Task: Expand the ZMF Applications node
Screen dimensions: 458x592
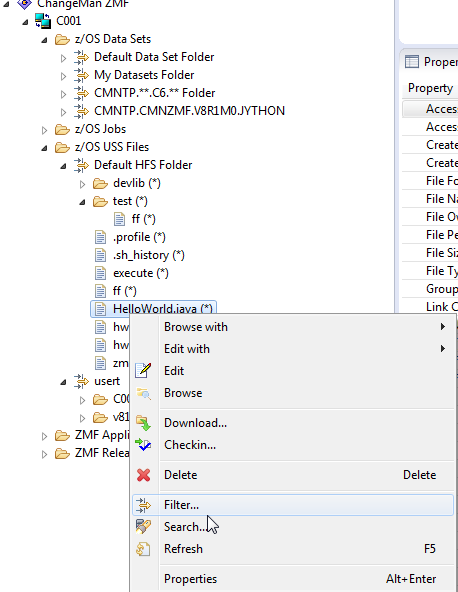Action: click(44, 436)
